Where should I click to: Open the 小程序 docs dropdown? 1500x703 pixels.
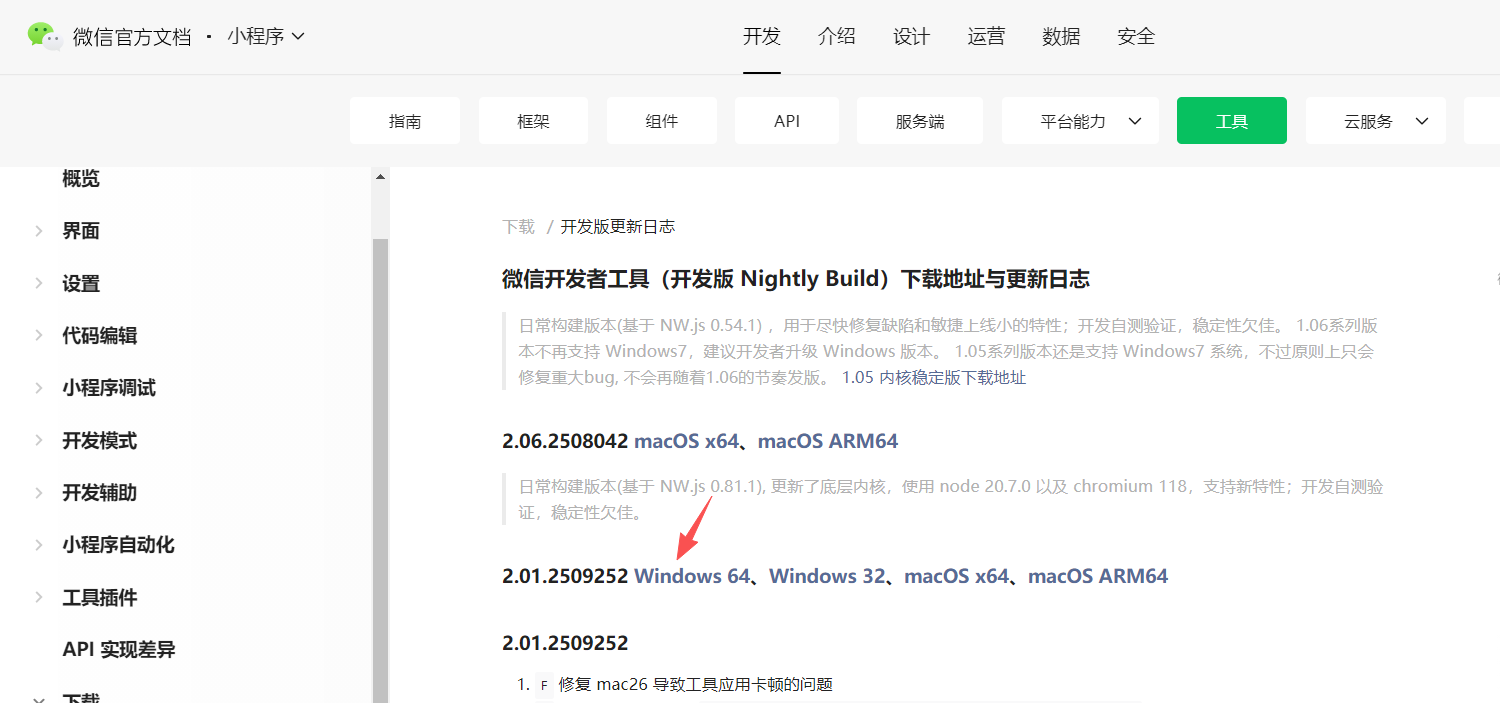[265, 37]
